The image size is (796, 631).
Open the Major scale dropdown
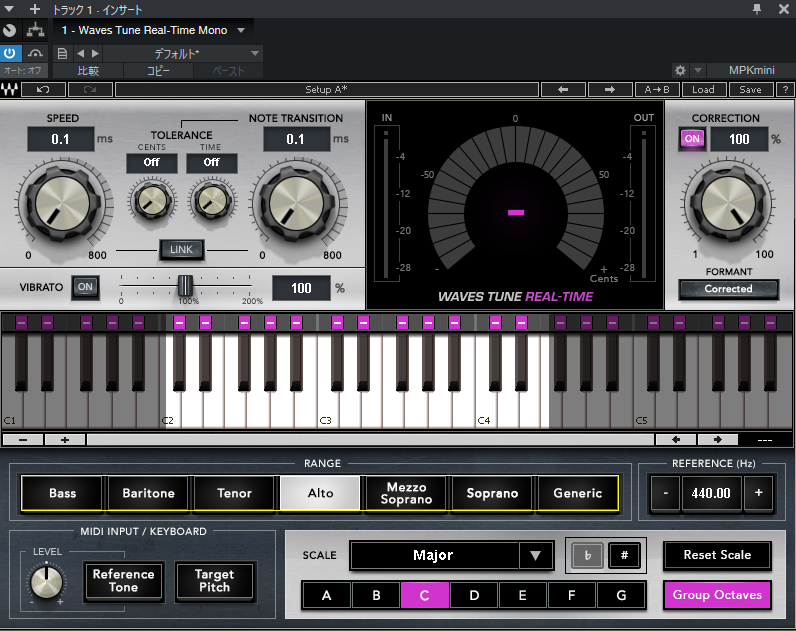pos(451,555)
